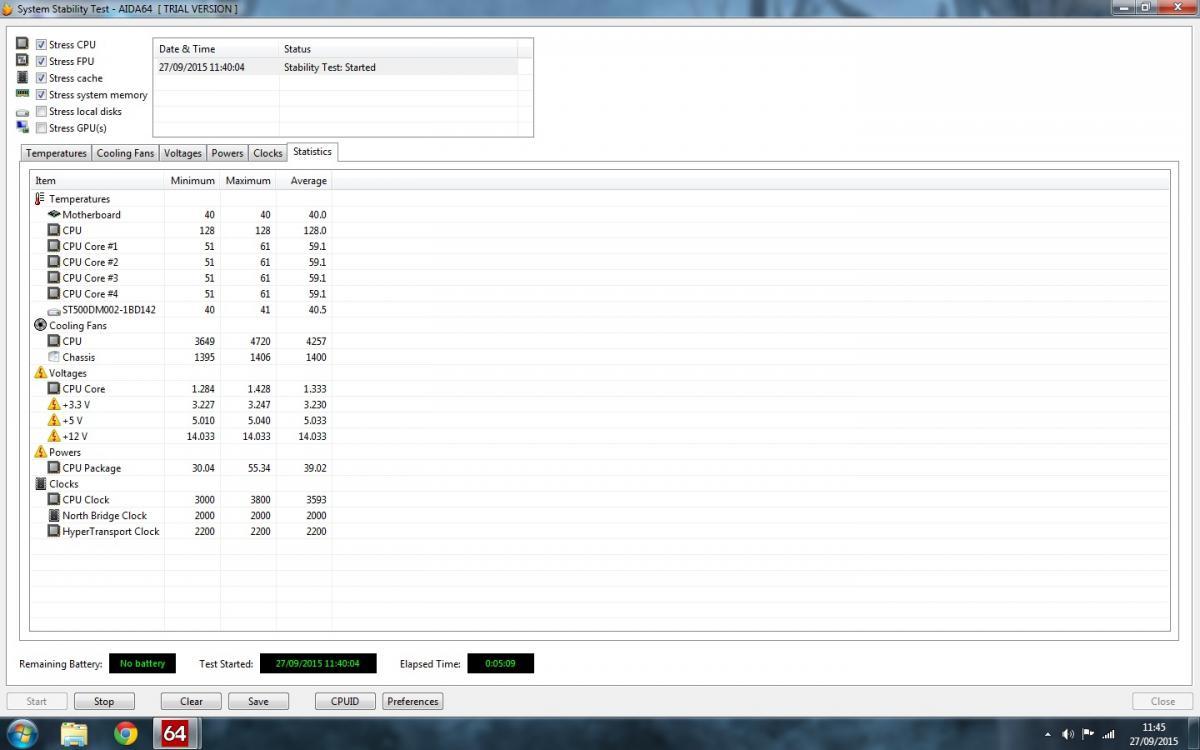Enable the Stress CPU checkbox
The image size is (1200, 750).
[x=41, y=45]
